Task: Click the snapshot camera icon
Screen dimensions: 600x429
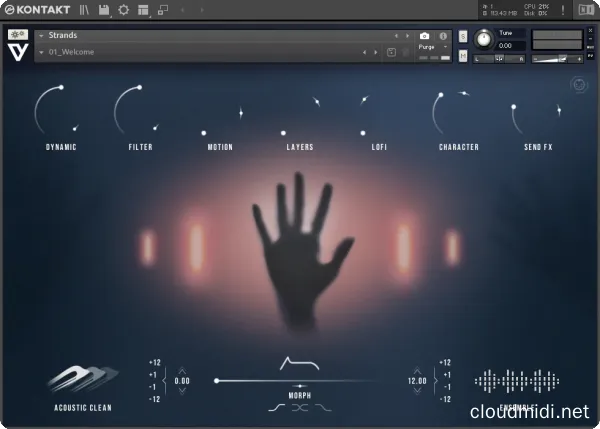Action: [424, 35]
